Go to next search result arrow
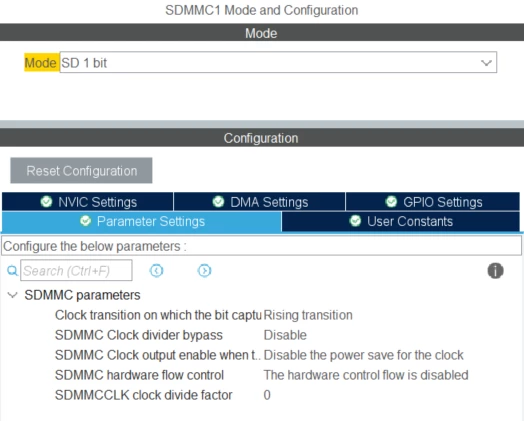Screen dimensions: 524x421 205,270
